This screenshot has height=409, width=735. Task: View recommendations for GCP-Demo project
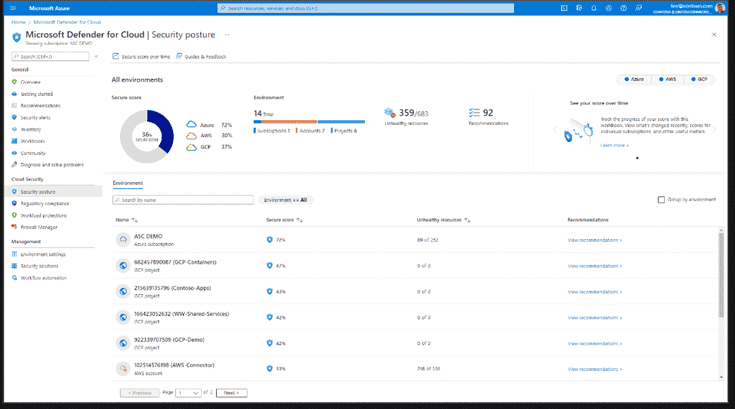[x=594, y=343]
